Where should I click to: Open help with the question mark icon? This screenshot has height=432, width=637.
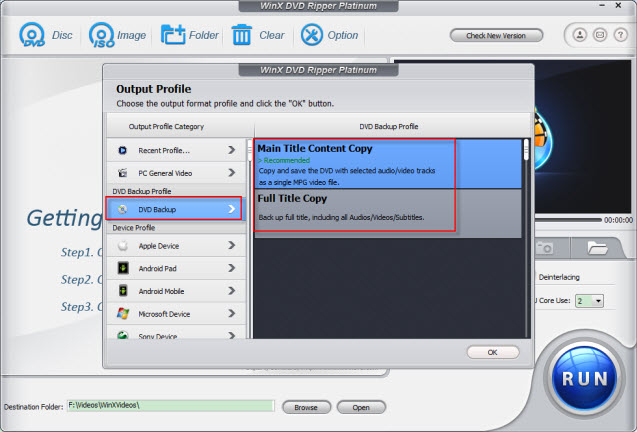[x=620, y=35]
